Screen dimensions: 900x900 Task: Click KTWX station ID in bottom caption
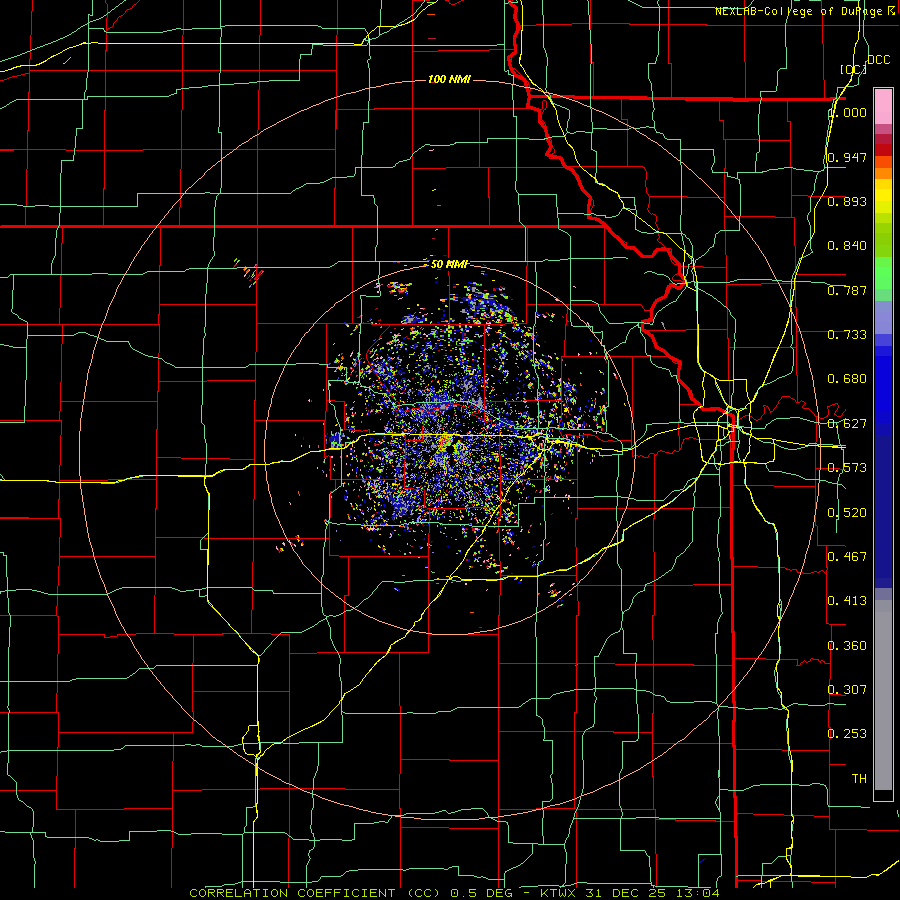(x=558, y=893)
